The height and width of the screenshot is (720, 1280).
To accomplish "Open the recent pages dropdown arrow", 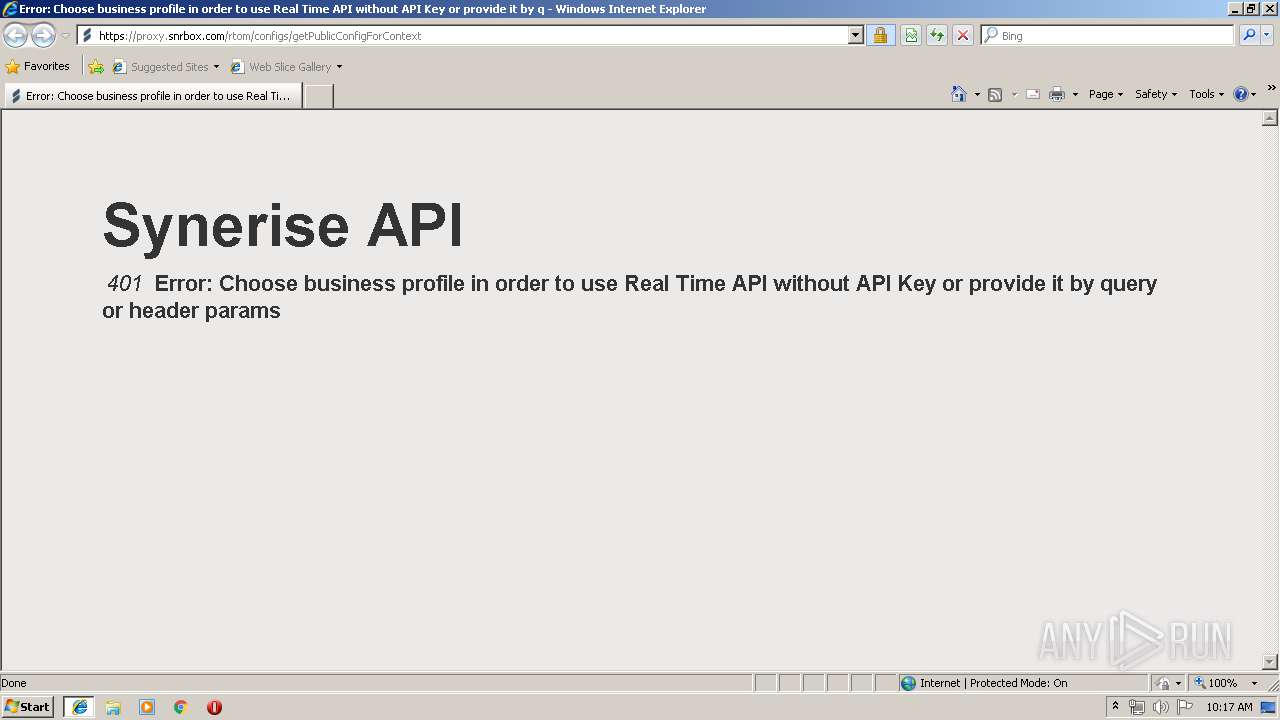I will [65, 36].
